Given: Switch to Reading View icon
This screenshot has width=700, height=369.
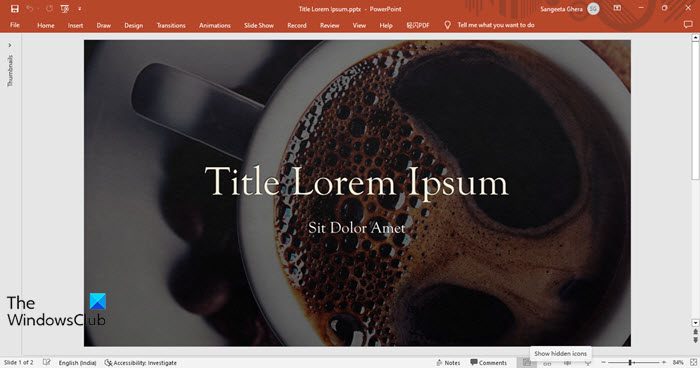Looking at the screenshot, I should (x=567, y=363).
